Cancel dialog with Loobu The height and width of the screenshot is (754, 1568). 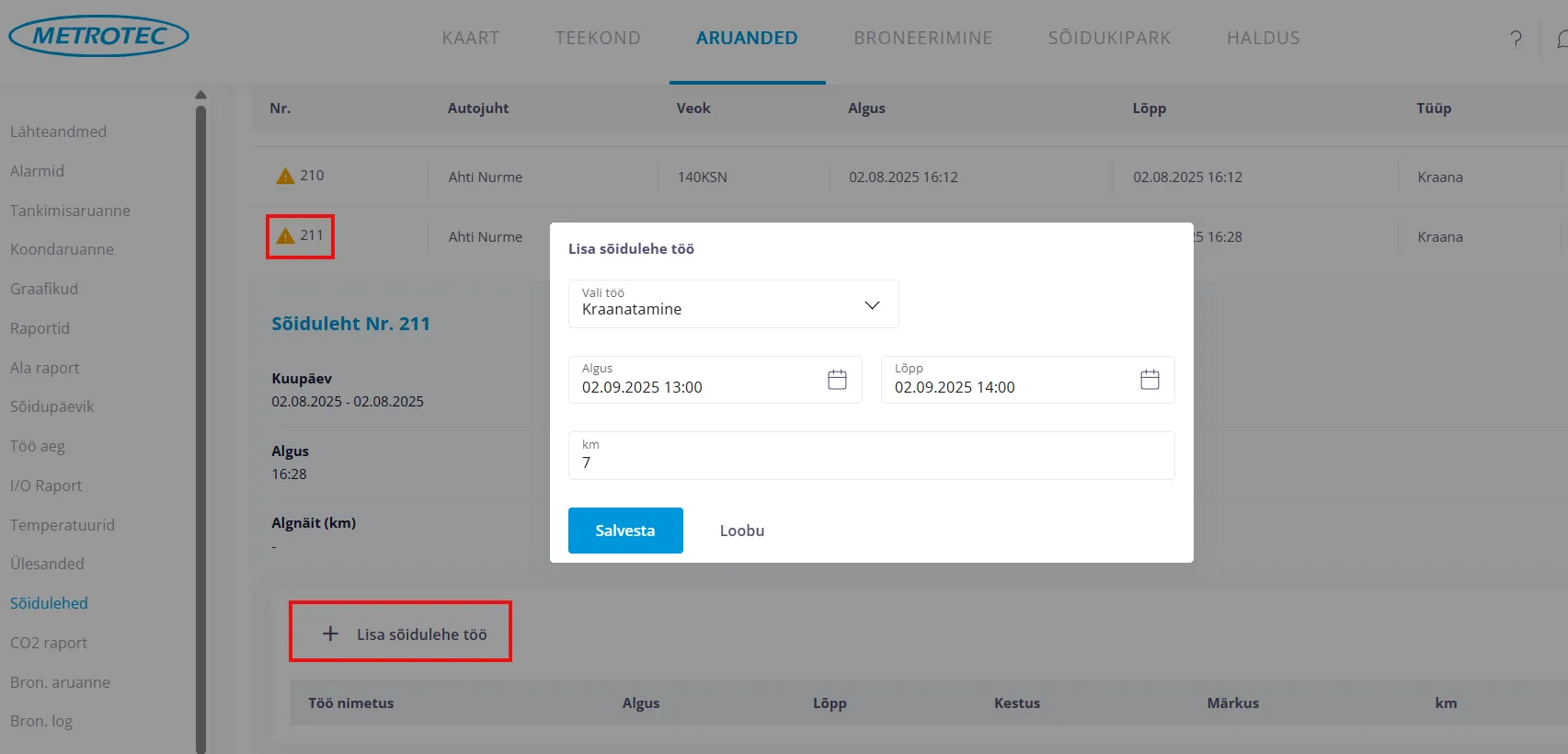point(741,531)
